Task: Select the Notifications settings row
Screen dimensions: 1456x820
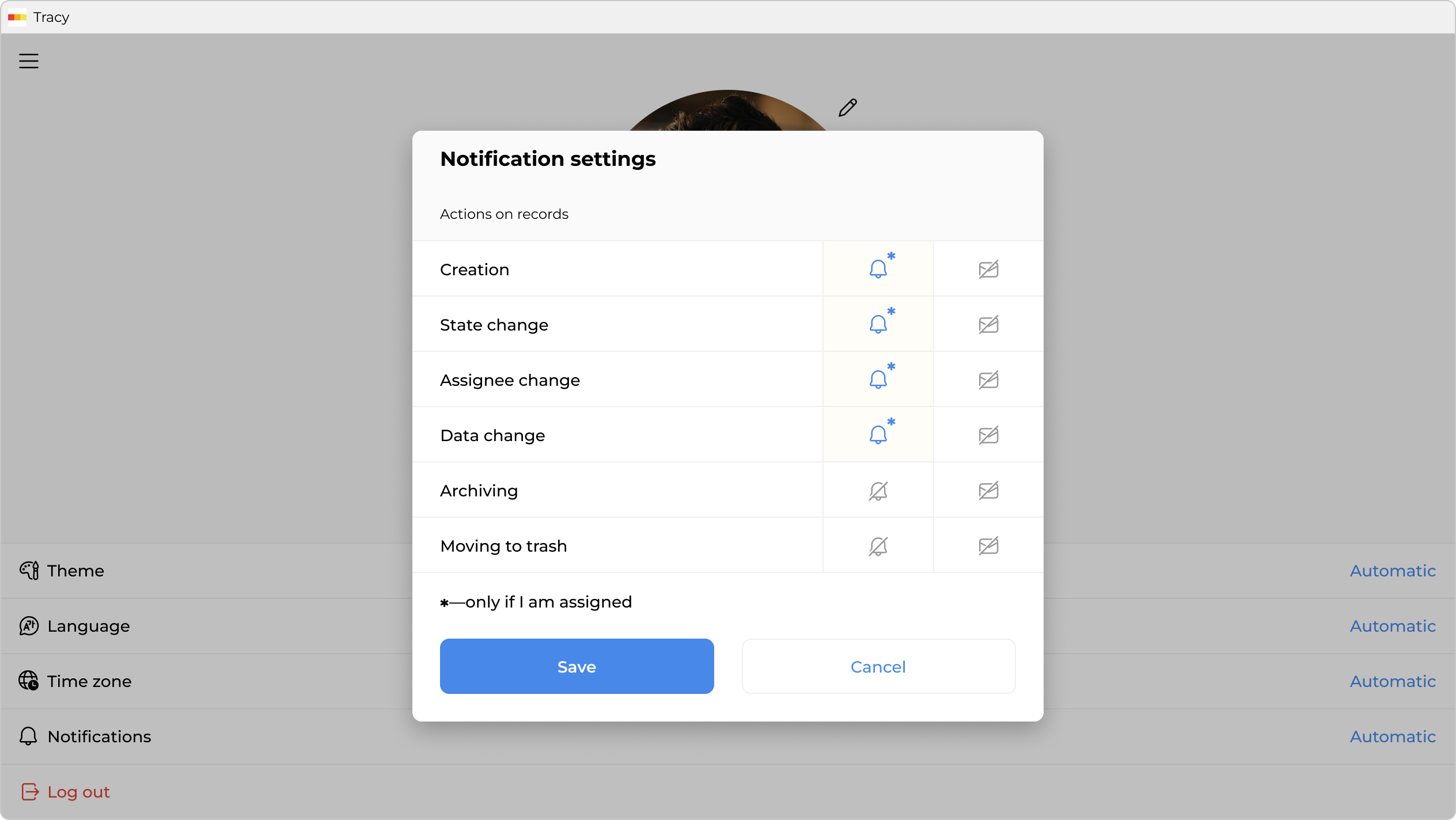Action: tap(99, 737)
